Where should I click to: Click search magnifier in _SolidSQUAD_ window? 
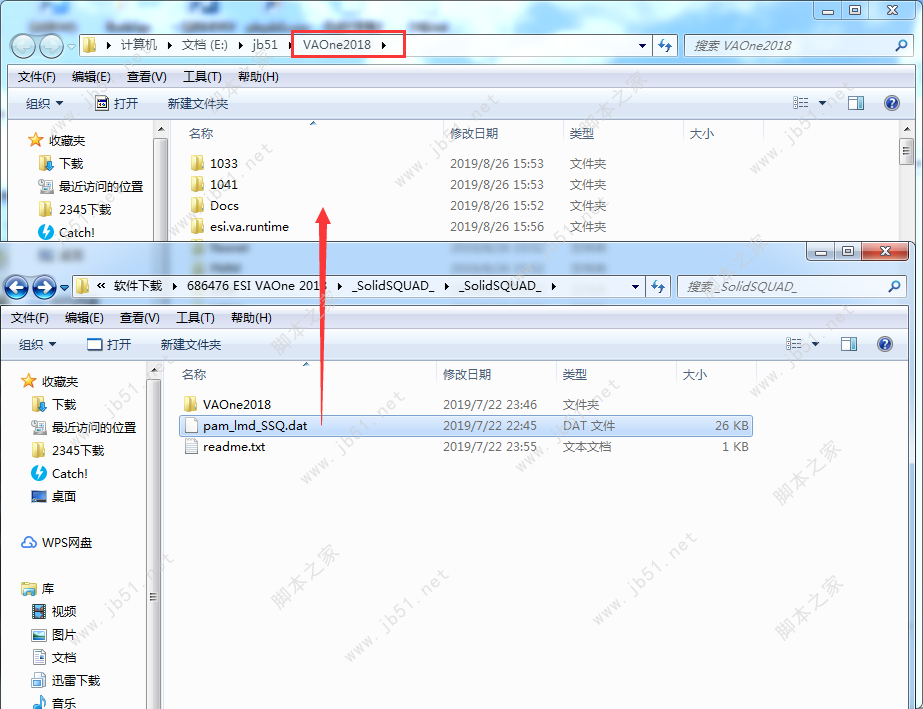[x=894, y=286]
